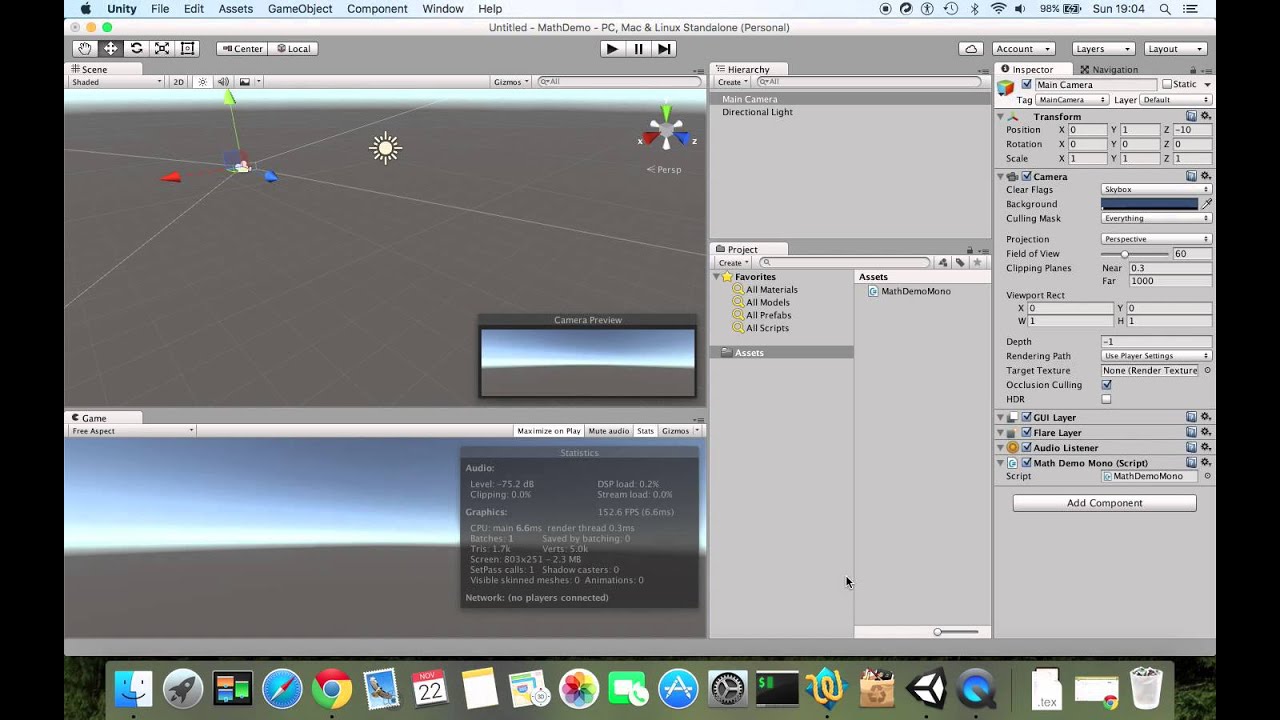Disable the Audio Listener checkbox
This screenshot has height=720, width=1280.
(x=1026, y=447)
